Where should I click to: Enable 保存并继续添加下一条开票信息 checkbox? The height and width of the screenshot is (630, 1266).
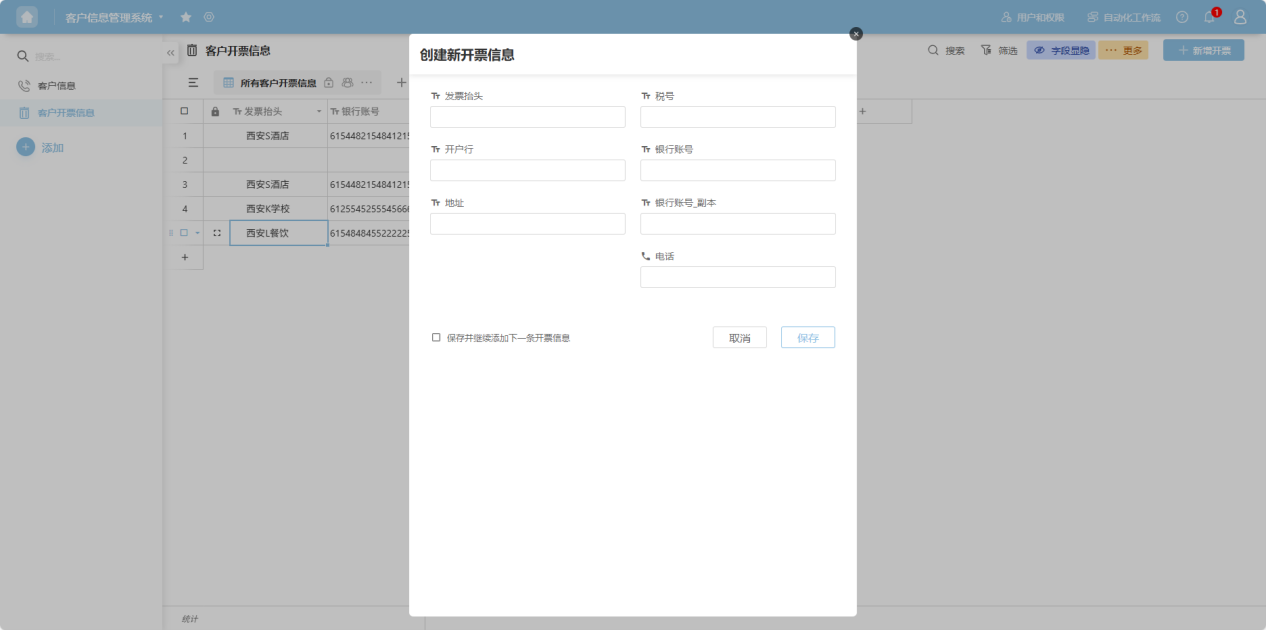point(436,338)
